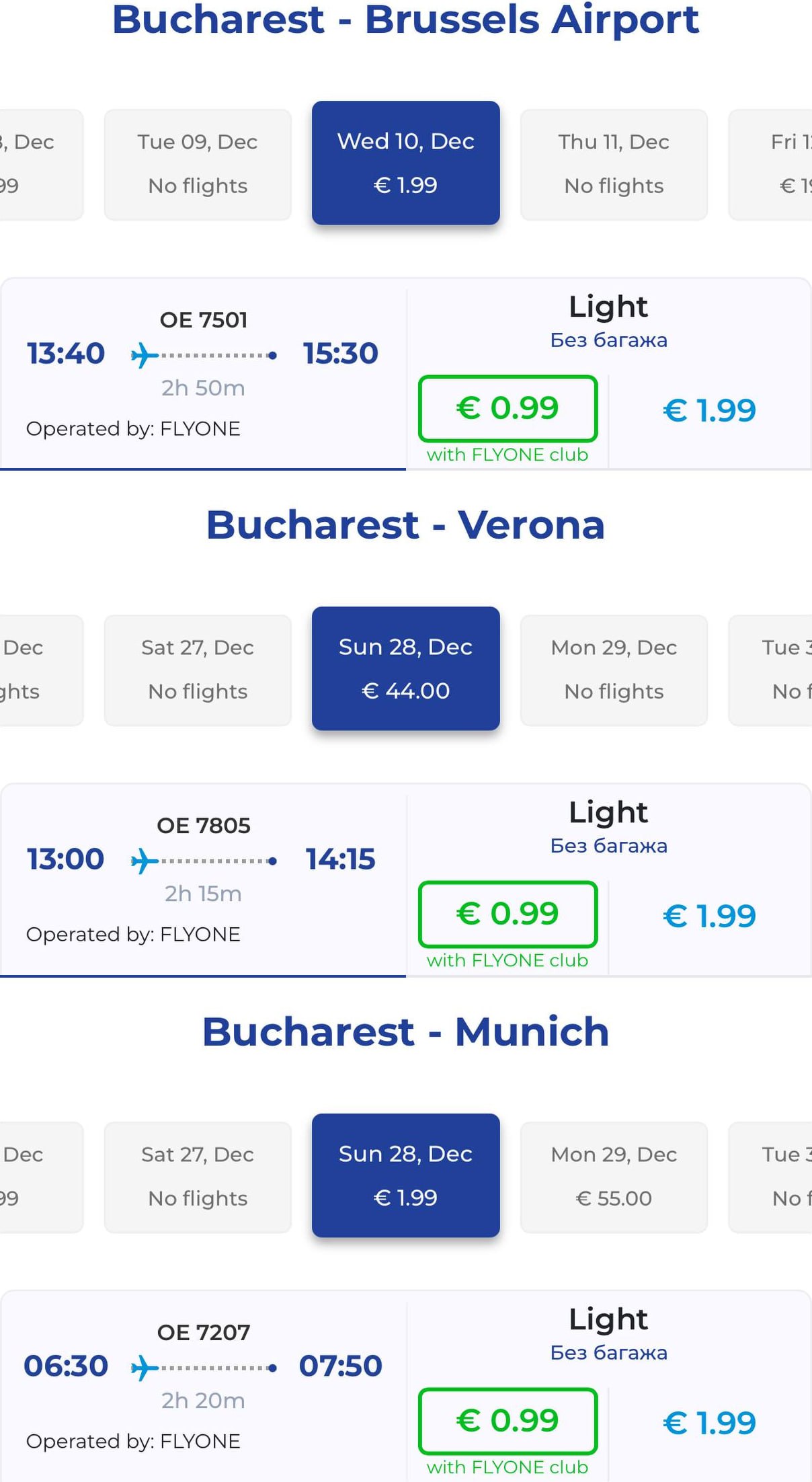Select Thu 11, Dec for Brussels route
The image size is (812, 1482).
tap(614, 163)
